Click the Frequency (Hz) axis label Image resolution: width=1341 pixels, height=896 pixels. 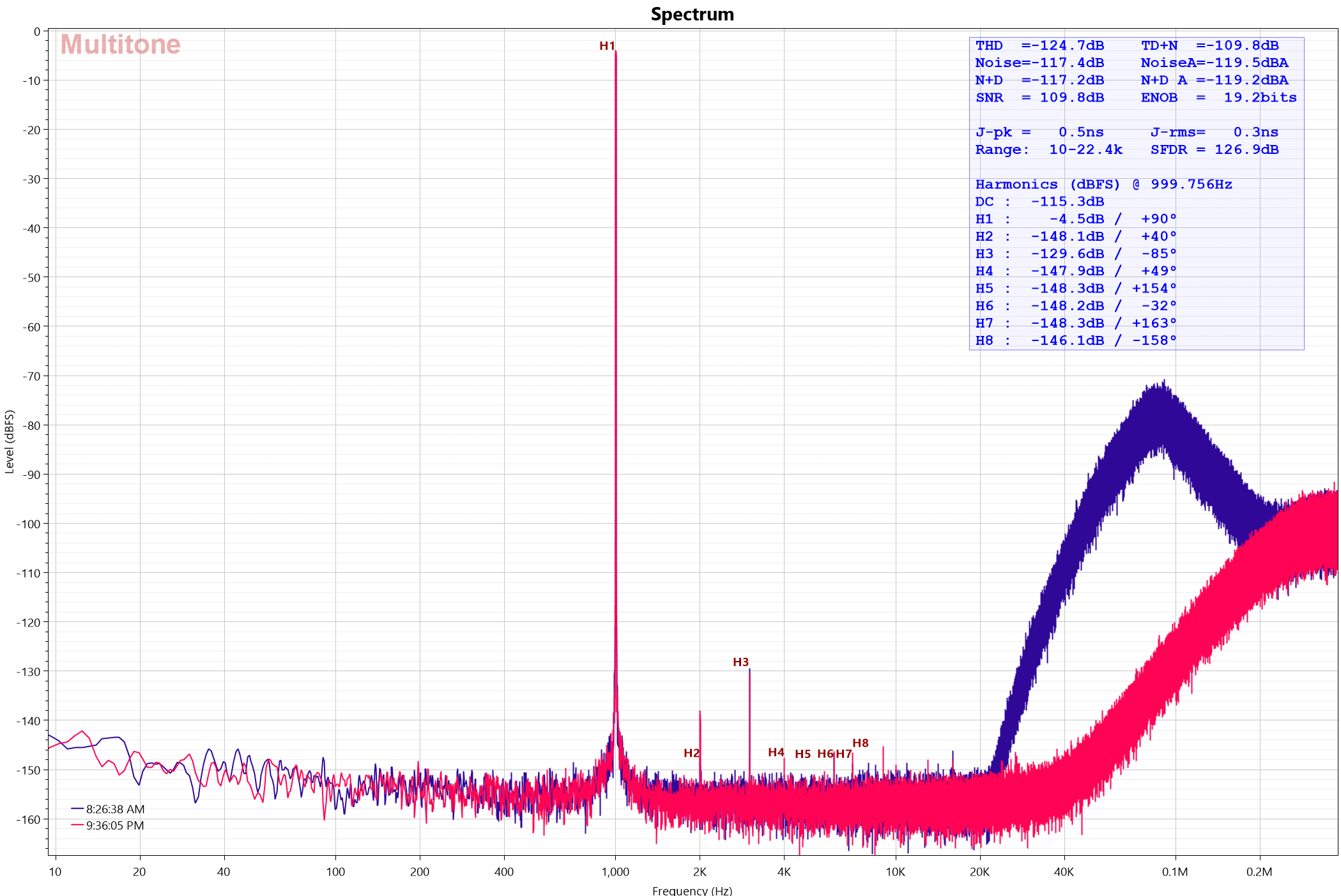click(x=692, y=890)
